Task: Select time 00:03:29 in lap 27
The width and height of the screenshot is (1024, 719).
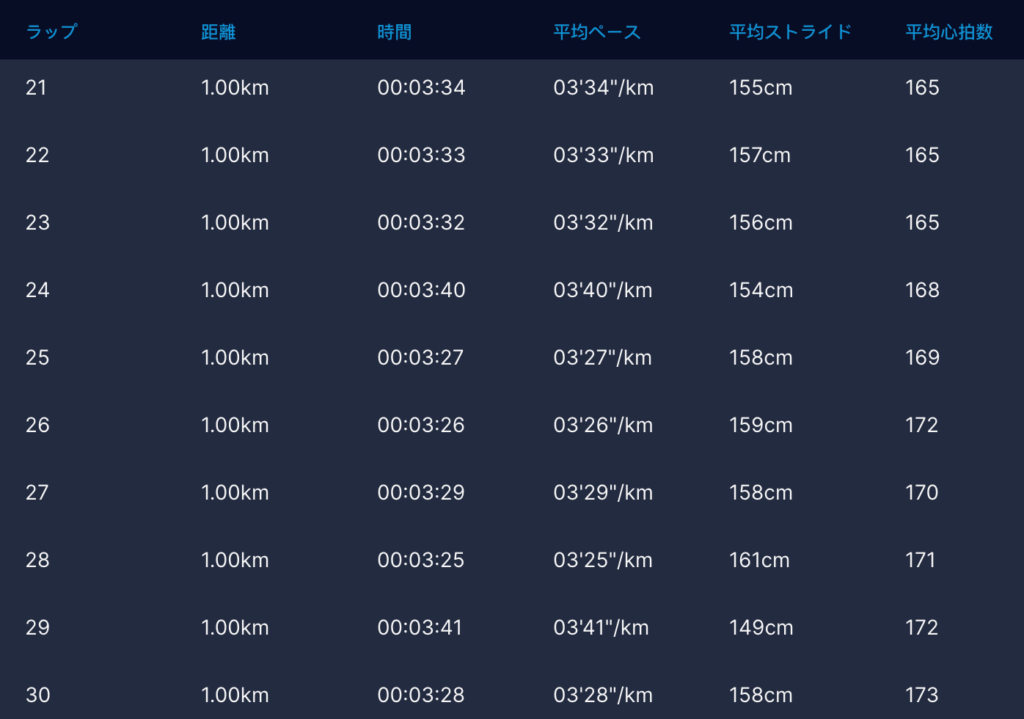Action: (x=421, y=493)
